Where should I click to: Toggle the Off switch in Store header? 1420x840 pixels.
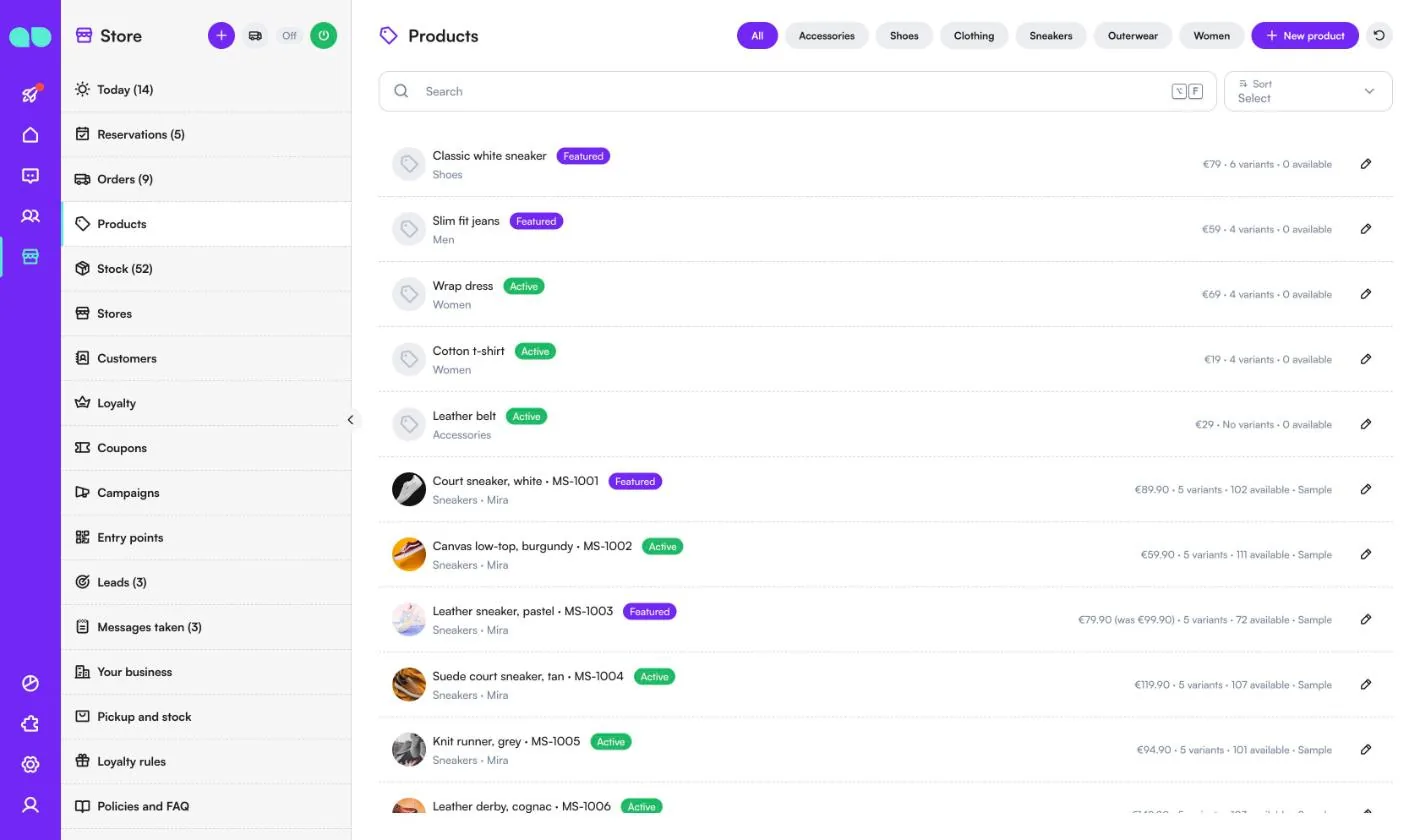pos(289,36)
